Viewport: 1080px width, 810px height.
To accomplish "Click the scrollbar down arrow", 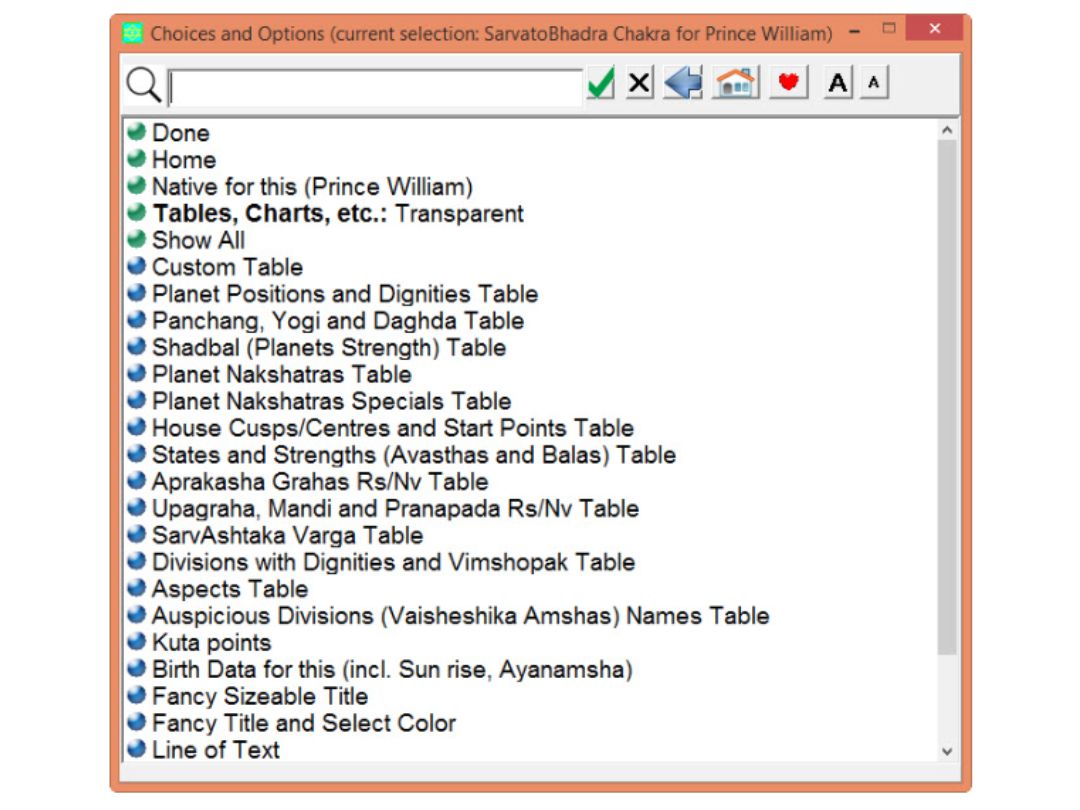I will [x=947, y=751].
